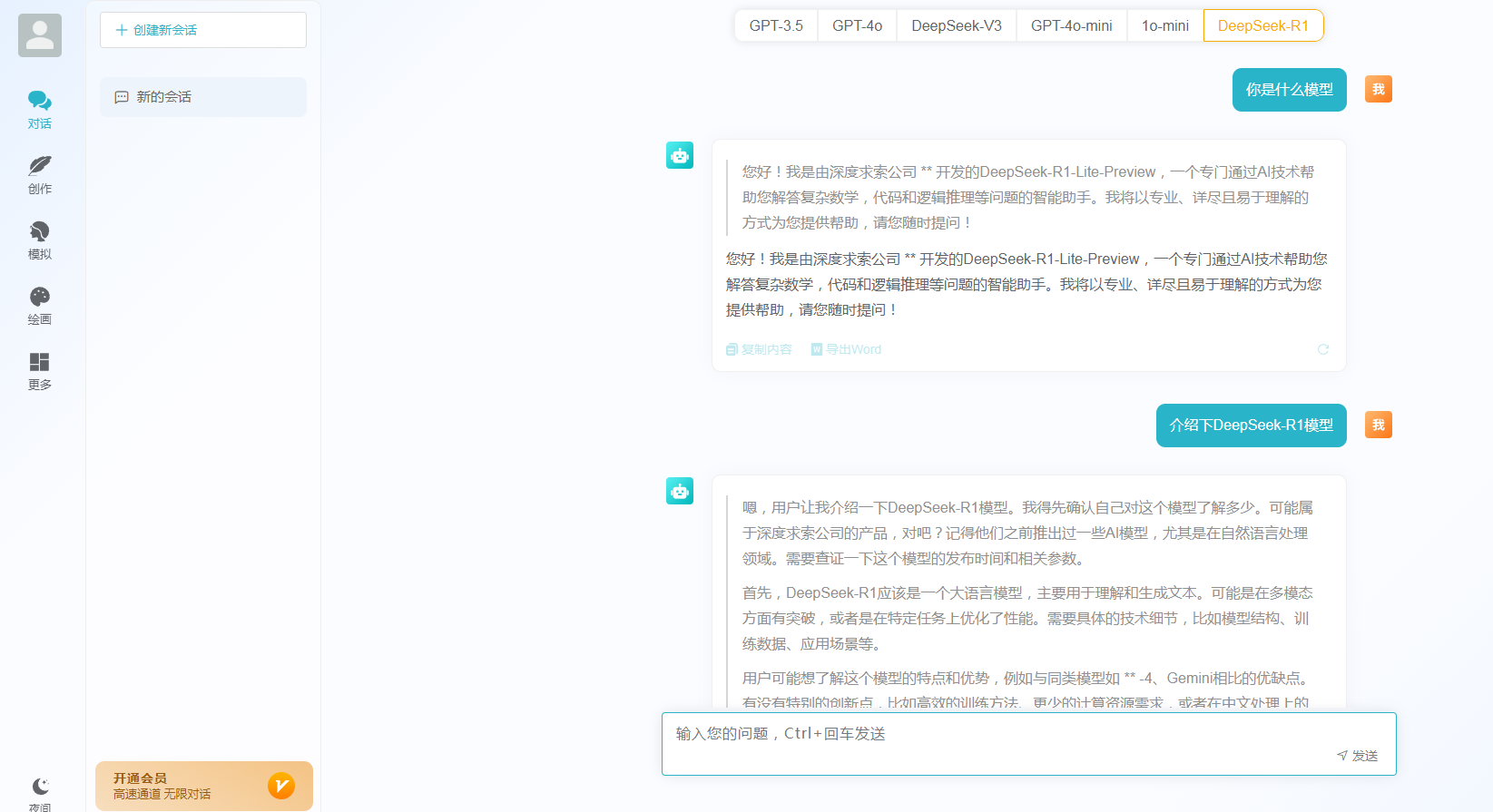The height and width of the screenshot is (812, 1493).
Task: Open the 开通会员 membership banner
Action: 204,786
